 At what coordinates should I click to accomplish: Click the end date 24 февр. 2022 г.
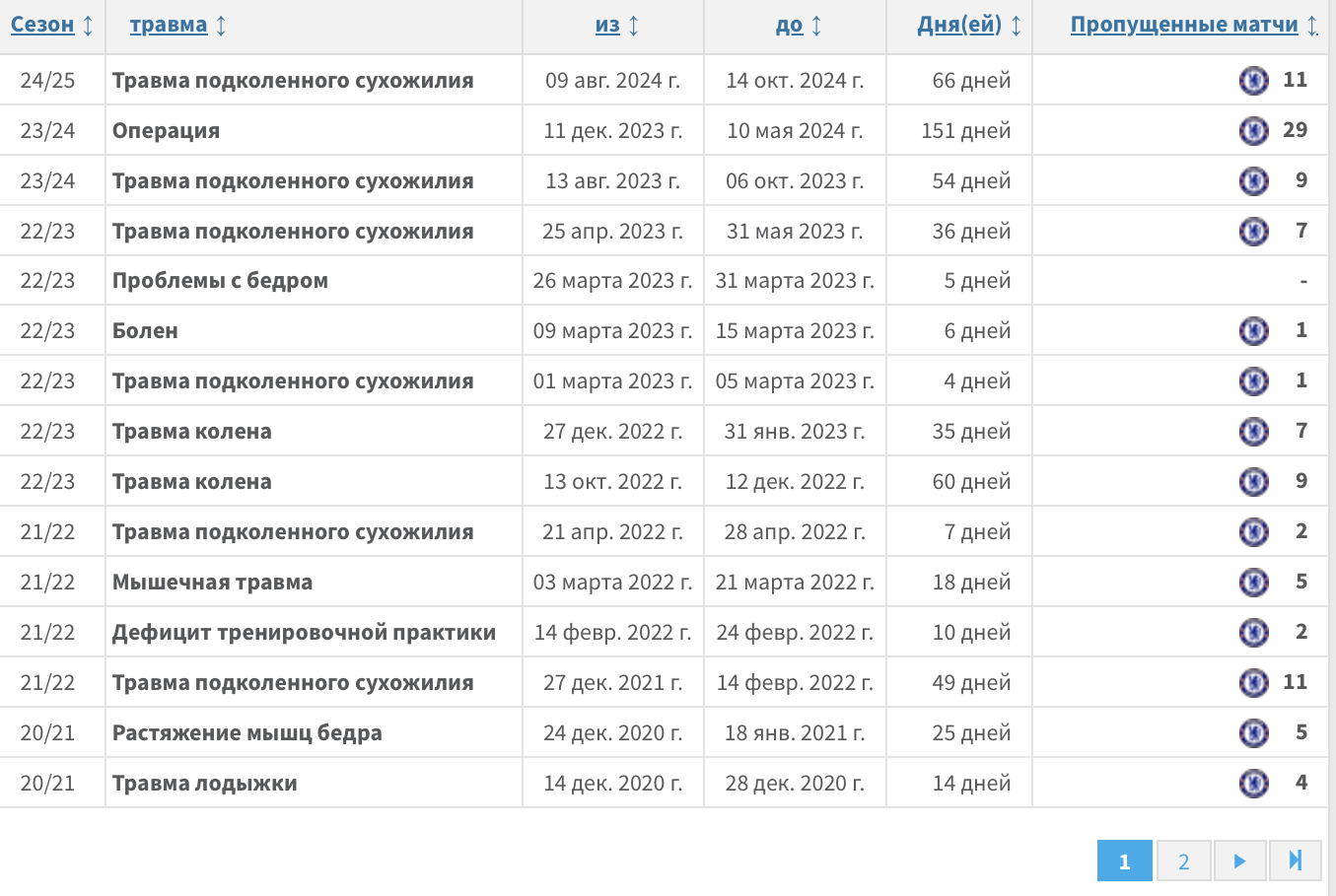[795, 632]
